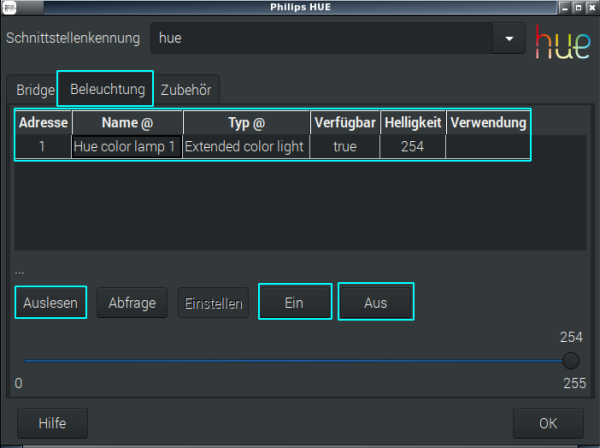Click the Philips hue logo
Screen dimensions: 600x448
click(562, 39)
